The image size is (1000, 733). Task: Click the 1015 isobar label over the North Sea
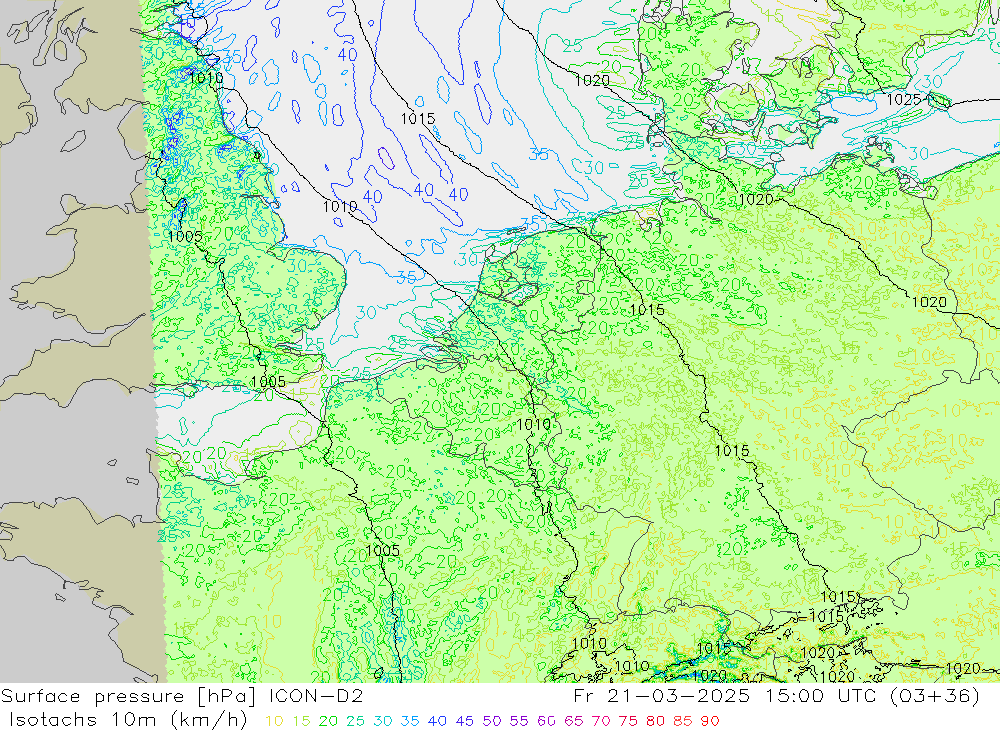pyautogui.click(x=418, y=119)
